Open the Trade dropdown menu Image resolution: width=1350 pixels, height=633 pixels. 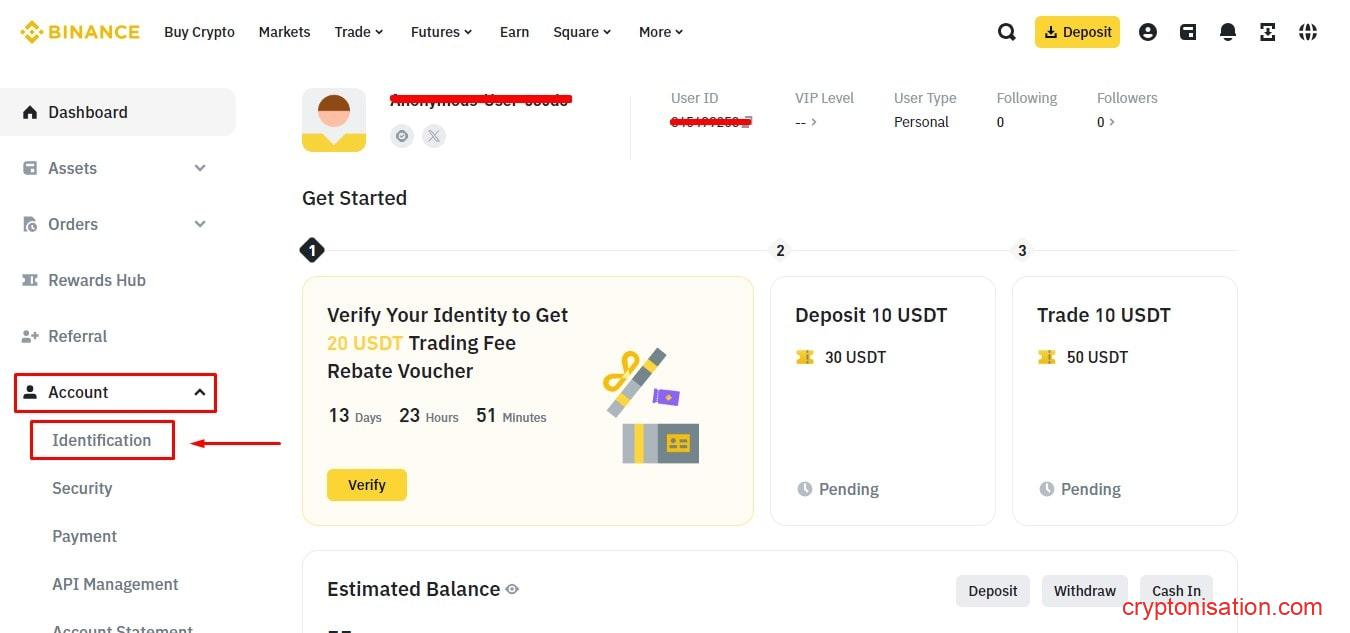359,32
